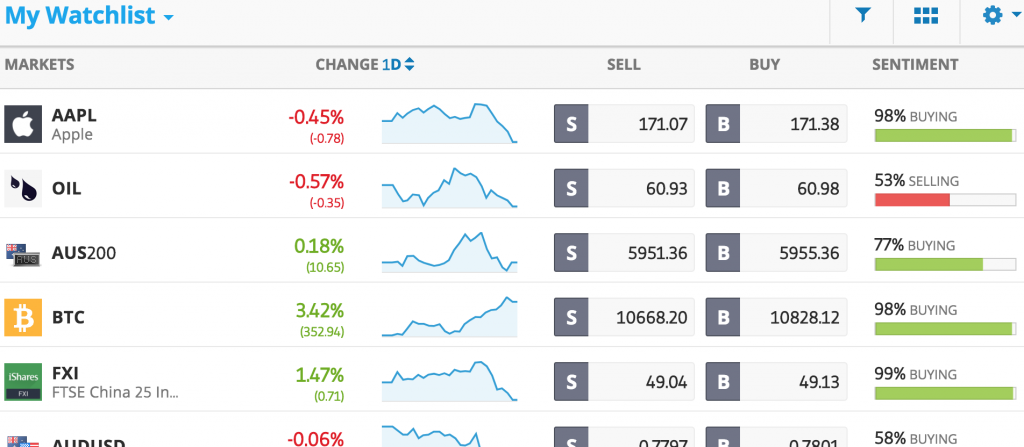Open the watchlist filter funnel icon
Image resolution: width=1024 pixels, height=447 pixels.
[x=863, y=15]
